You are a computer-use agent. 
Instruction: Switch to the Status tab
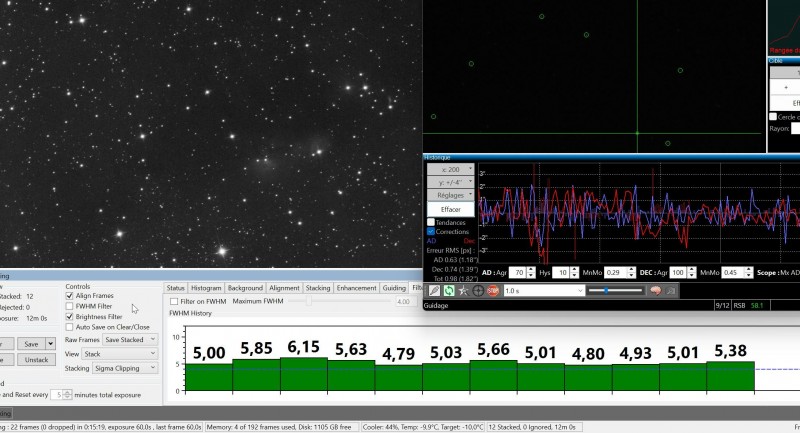pos(176,288)
